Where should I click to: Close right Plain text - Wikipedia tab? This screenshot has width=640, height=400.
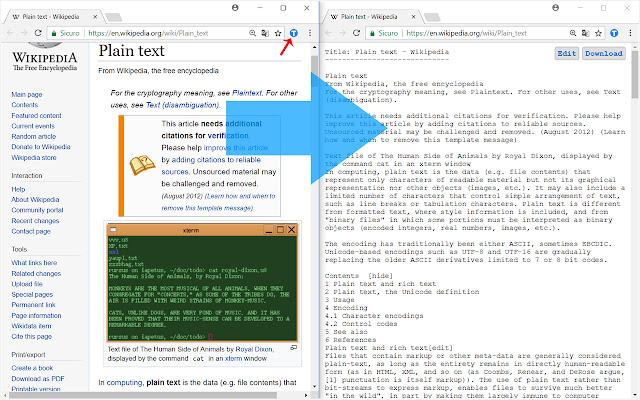[x=413, y=17]
